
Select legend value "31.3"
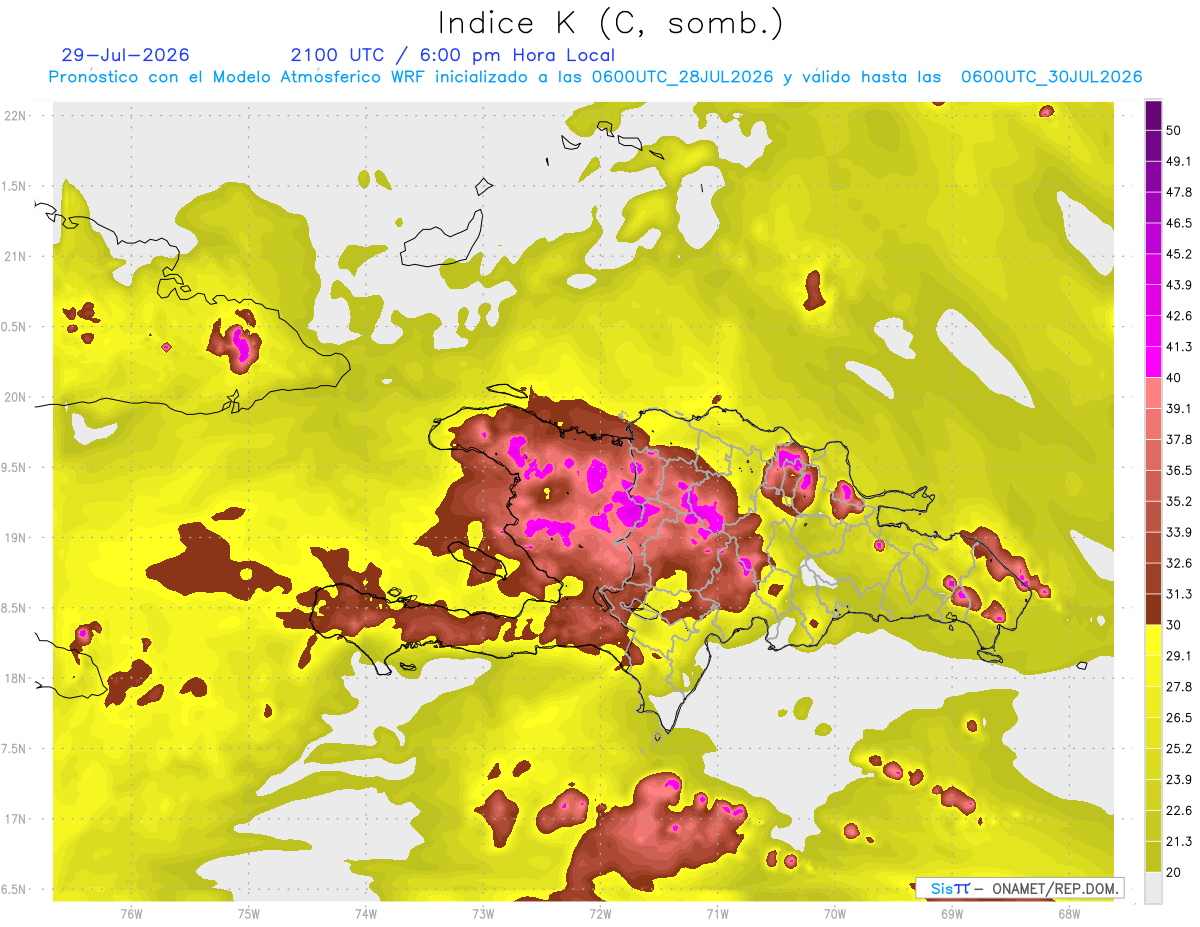pos(1178,594)
